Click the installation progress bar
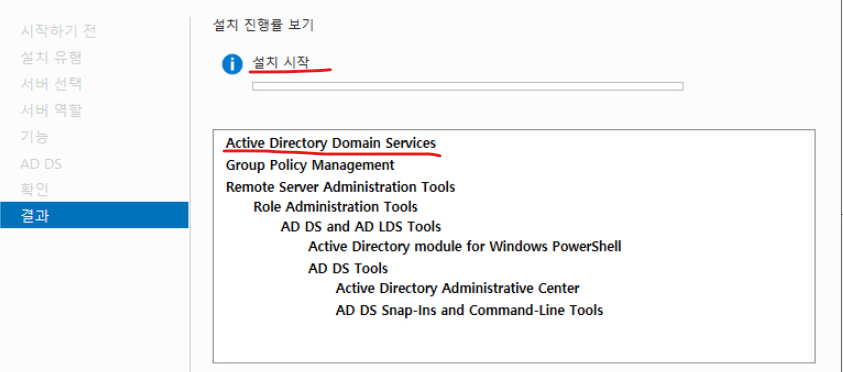 [468, 86]
